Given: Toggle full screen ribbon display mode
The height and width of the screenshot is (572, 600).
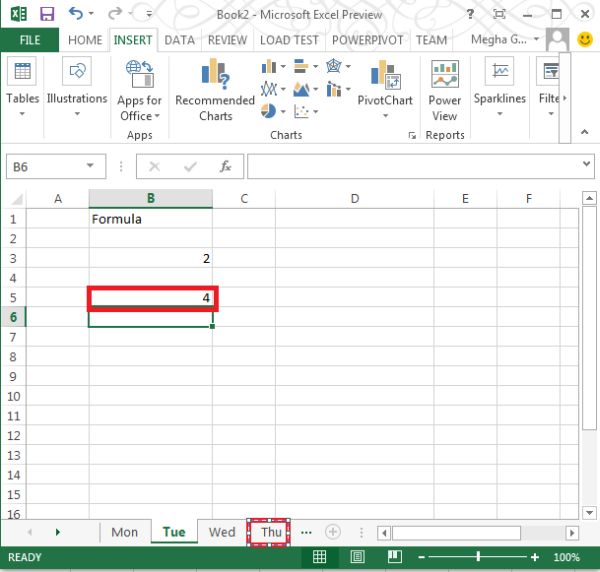Looking at the screenshot, I should (499, 15).
